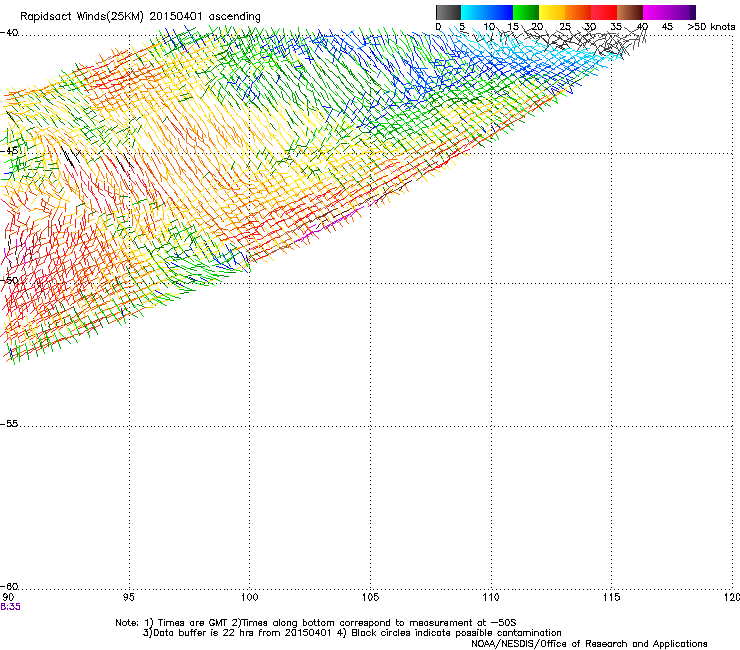Click the longitude label '95'
The image size is (740, 650).
tap(128, 598)
